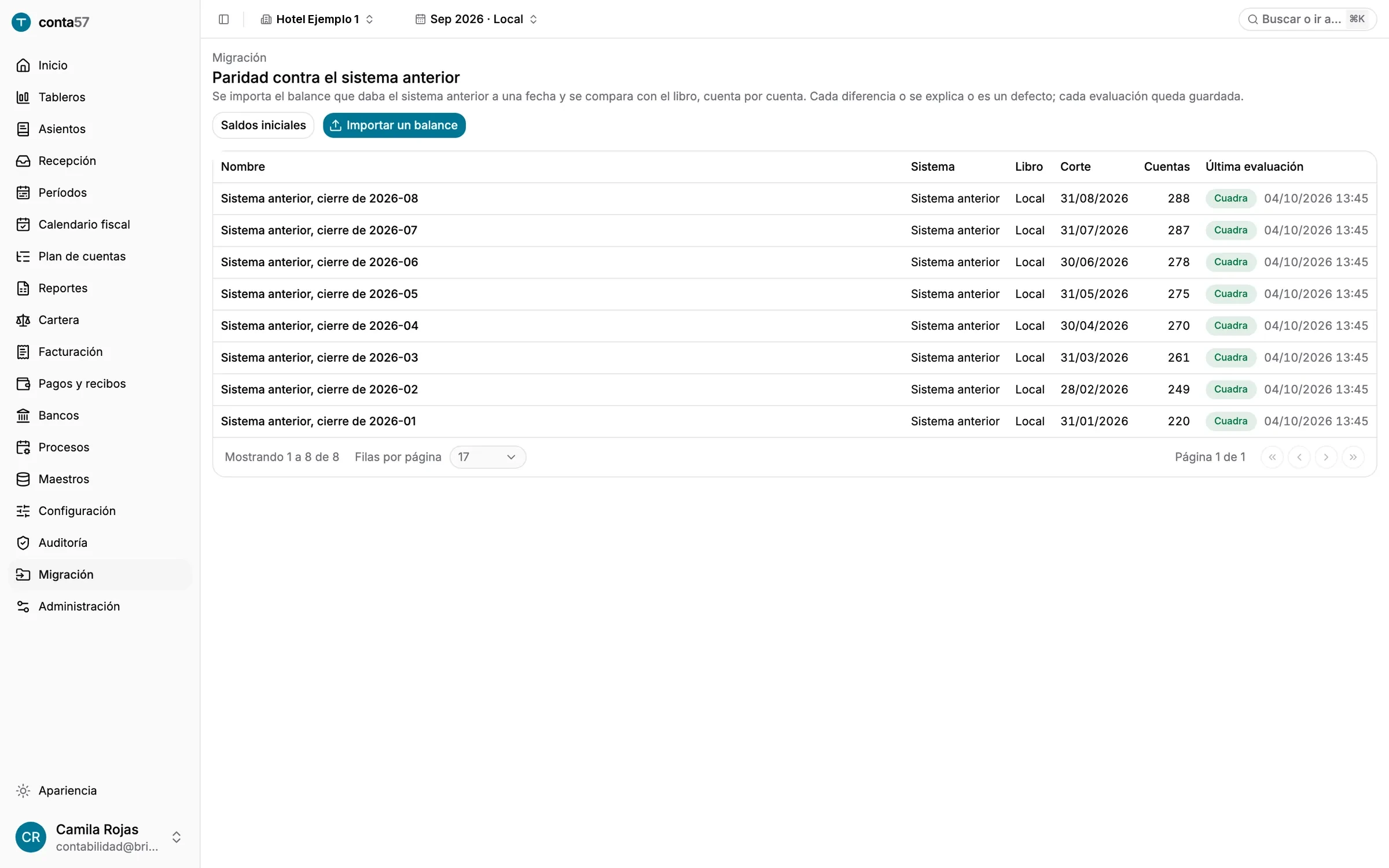Open row Sistema anterior, cierre de 2026-08
The width and height of the screenshot is (1389, 868).
click(794, 198)
